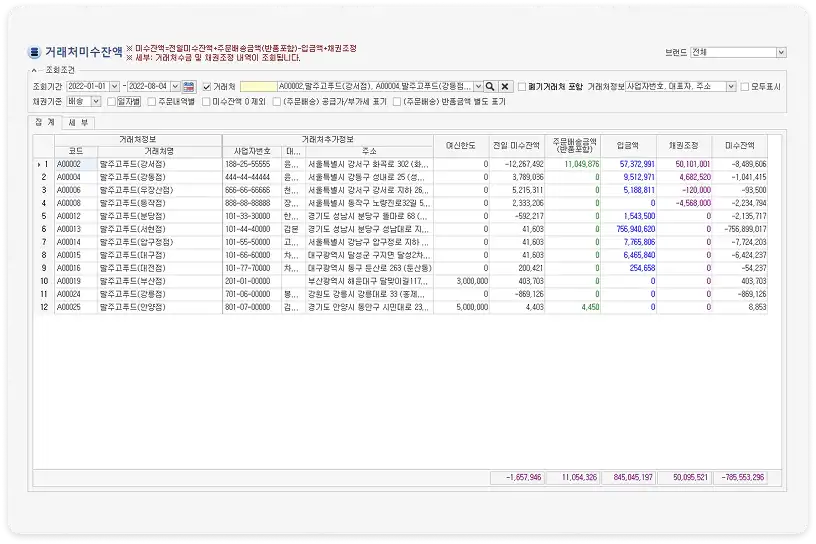Open the 거래처정보 dropdown
The image size is (816, 544).
click(731, 86)
